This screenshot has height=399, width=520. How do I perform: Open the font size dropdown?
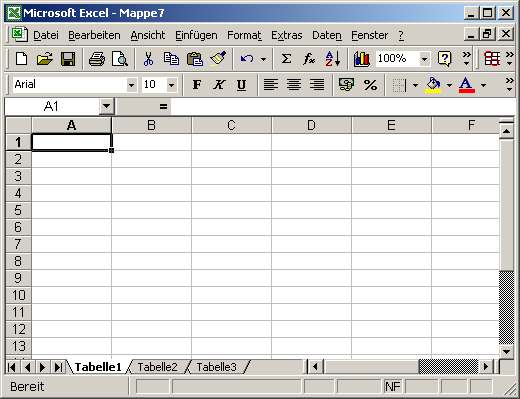(x=171, y=85)
